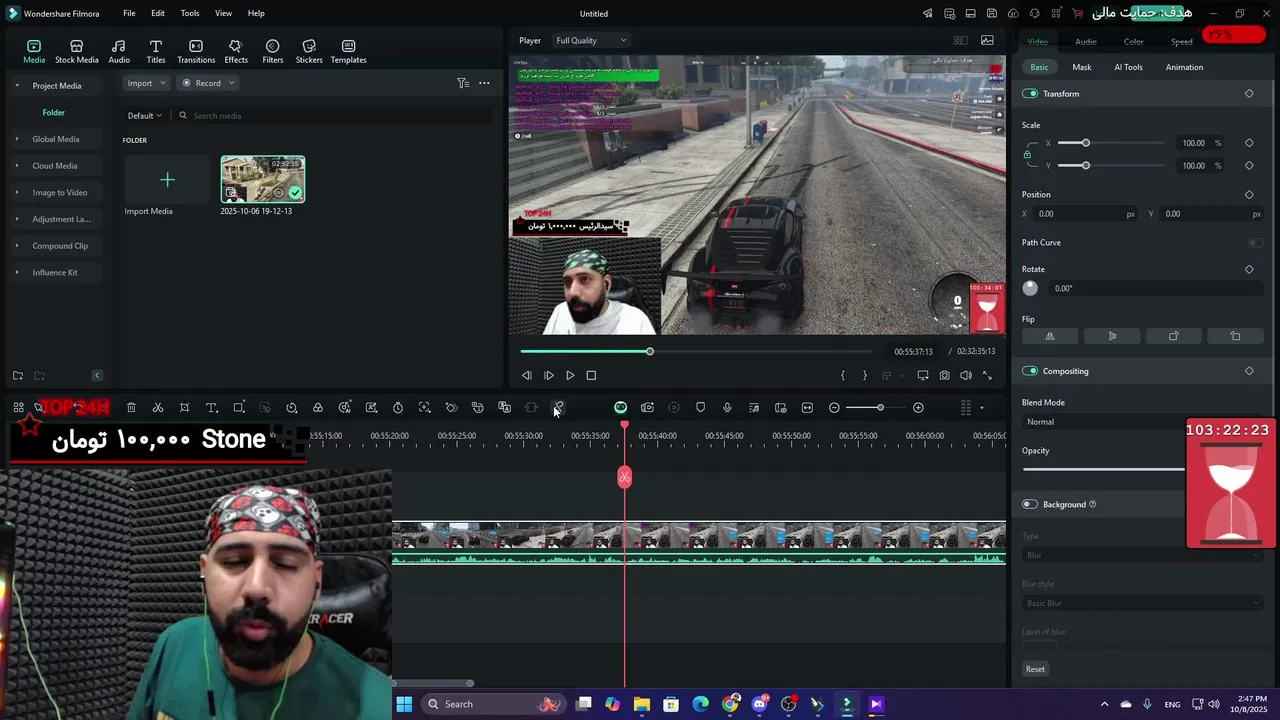Select the Folder item under Project Media

click(x=54, y=113)
